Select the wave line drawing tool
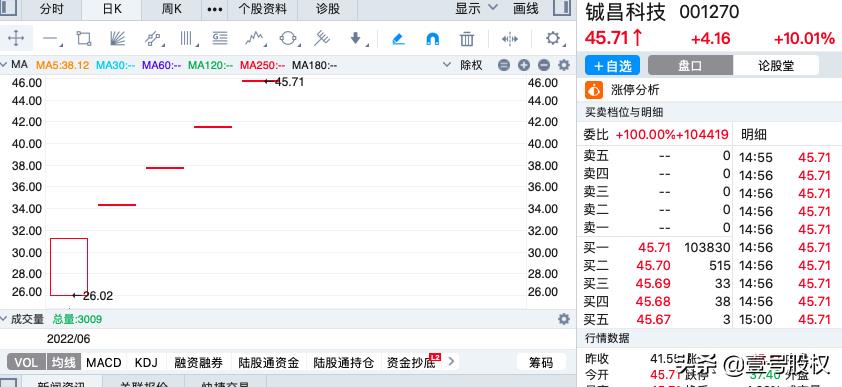 pos(255,38)
